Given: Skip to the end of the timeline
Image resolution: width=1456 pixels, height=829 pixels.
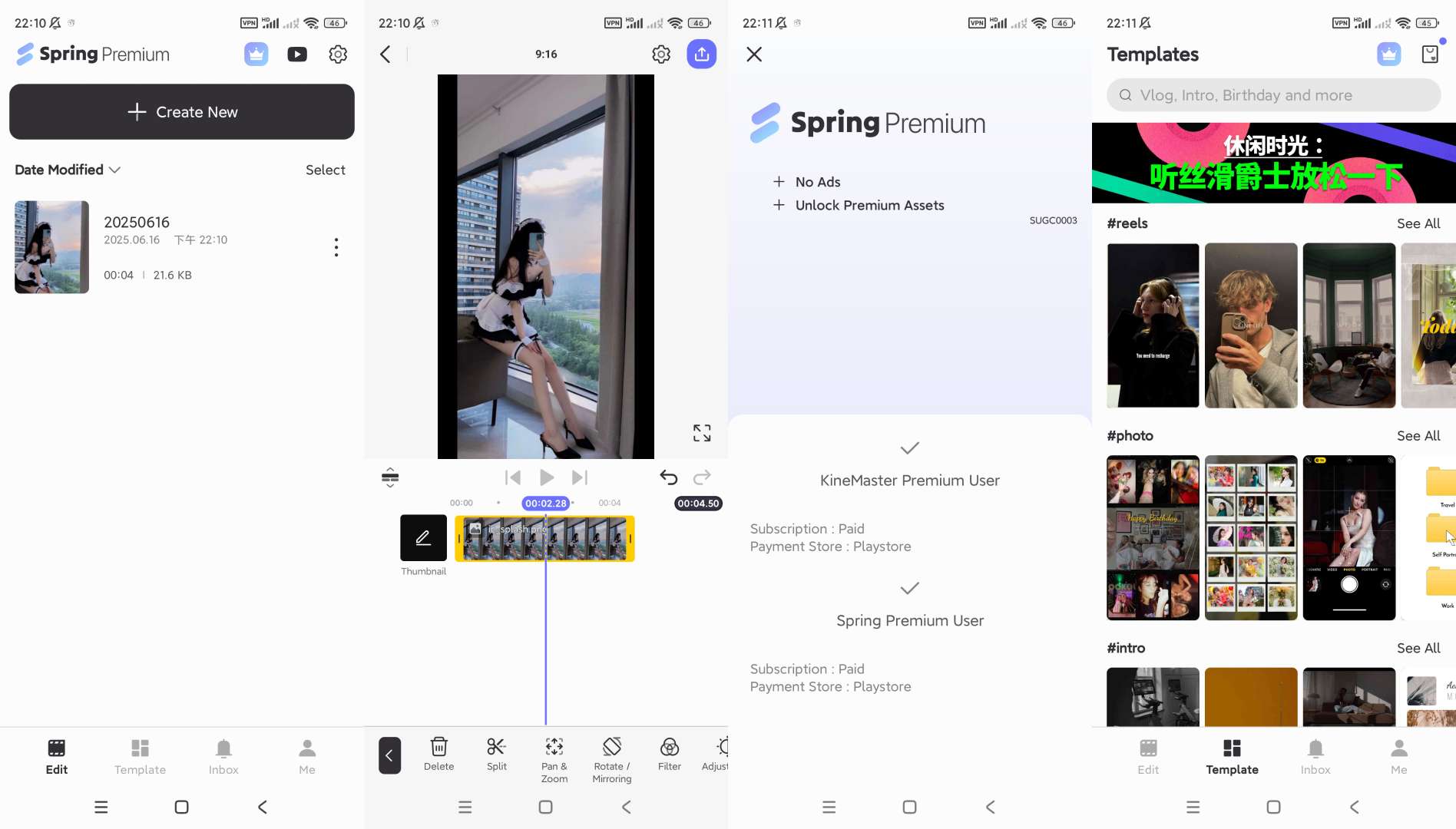Looking at the screenshot, I should [x=580, y=477].
